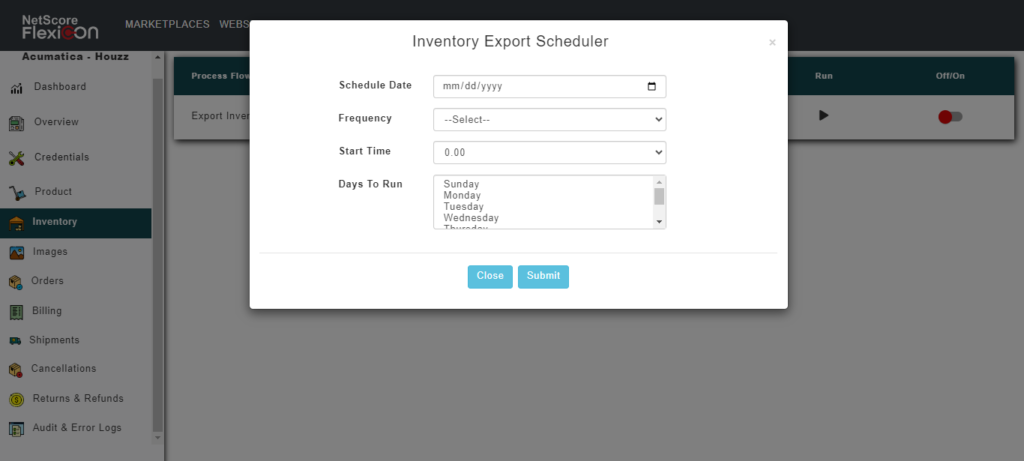This screenshot has width=1024, height=461.
Task: Select Monday in Days To Run list
Action: pyautogui.click(x=460, y=196)
